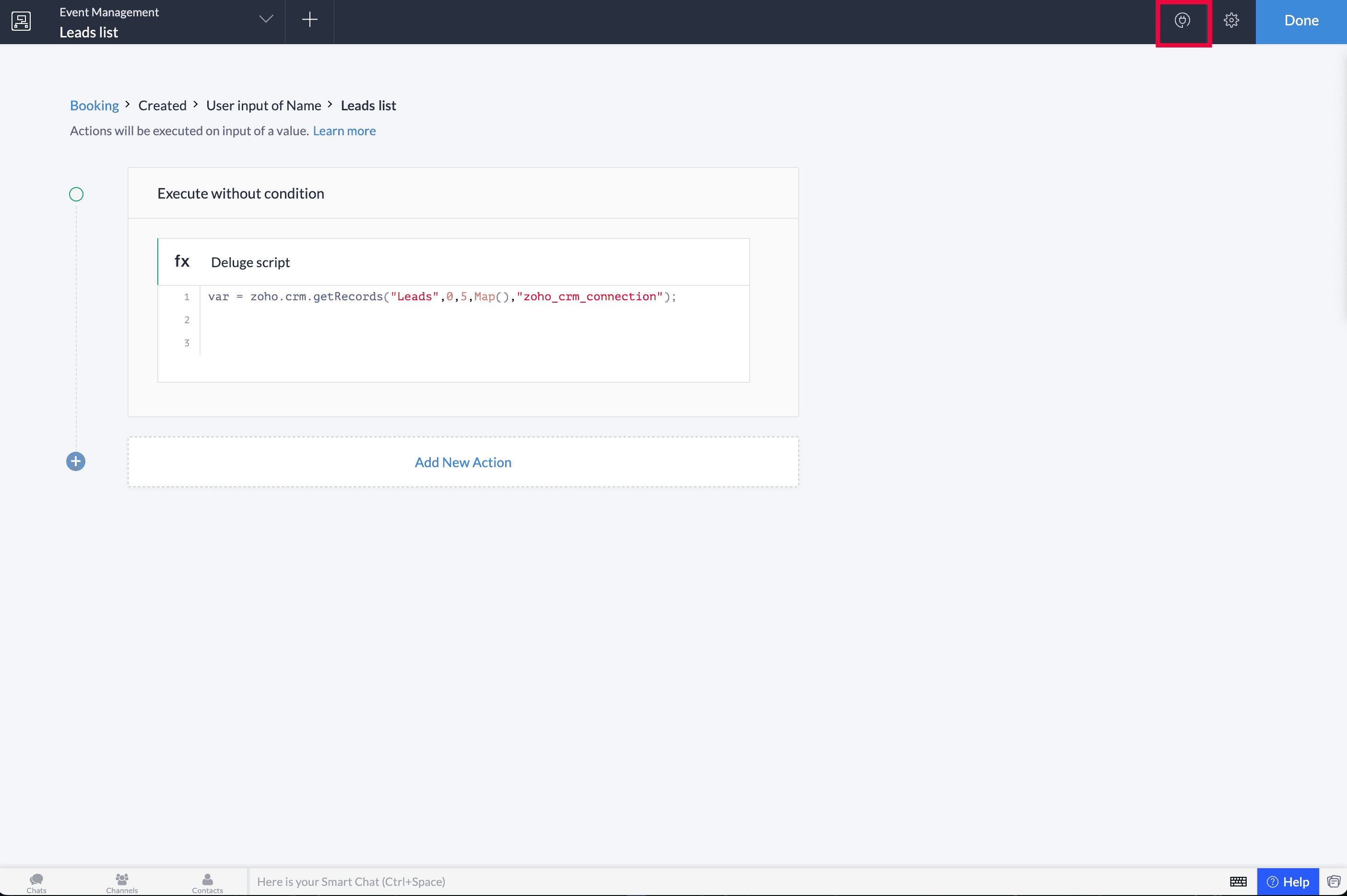
Task: Expand the Leads list workflow dropdown
Action: coord(266,20)
